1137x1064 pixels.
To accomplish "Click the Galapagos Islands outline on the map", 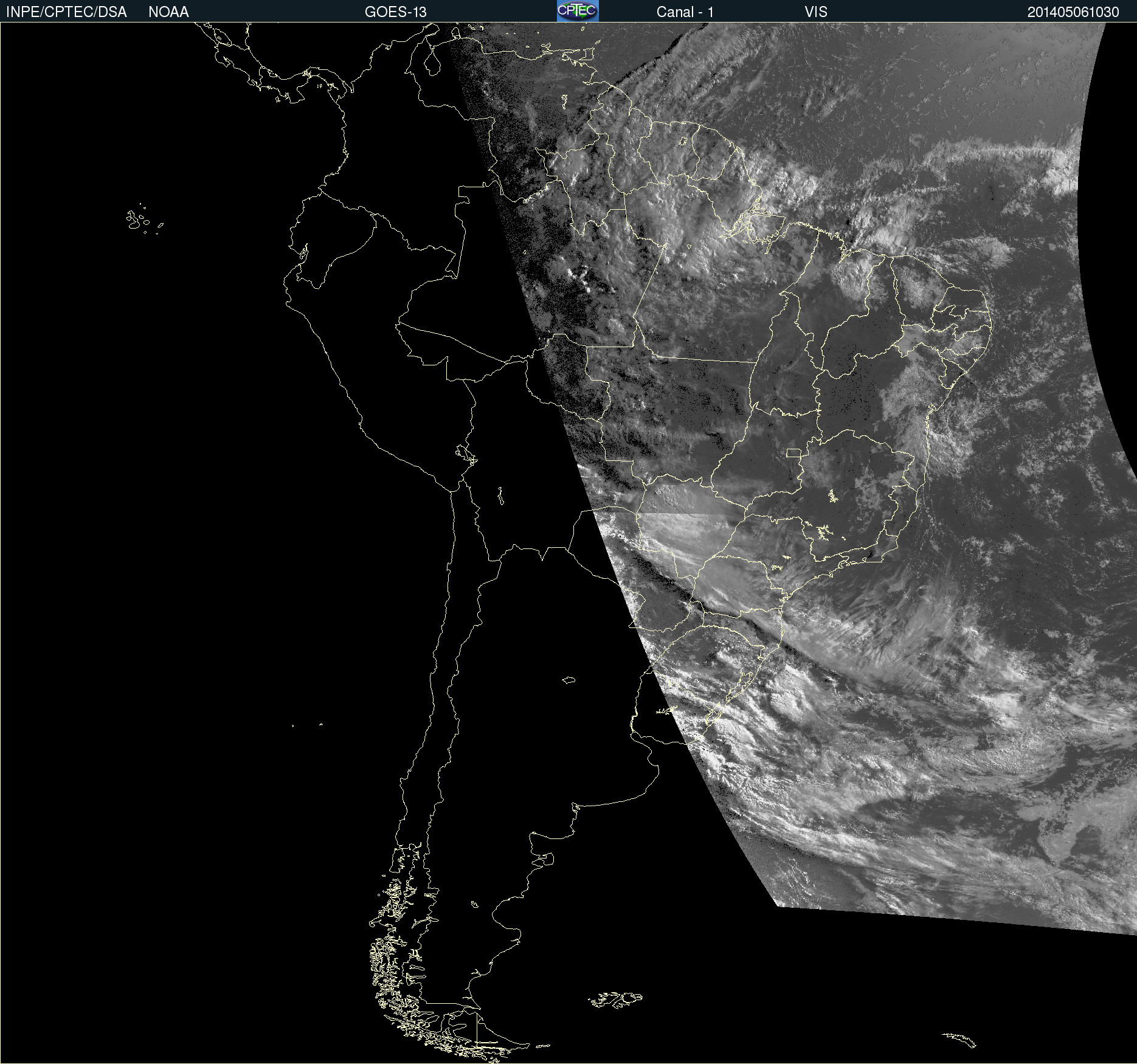I will tap(144, 219).
